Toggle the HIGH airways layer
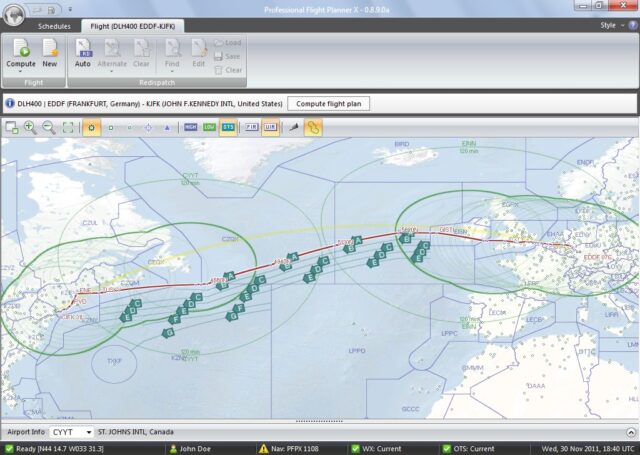The width and height of the screenshot is (640, 455). [191, 127]
